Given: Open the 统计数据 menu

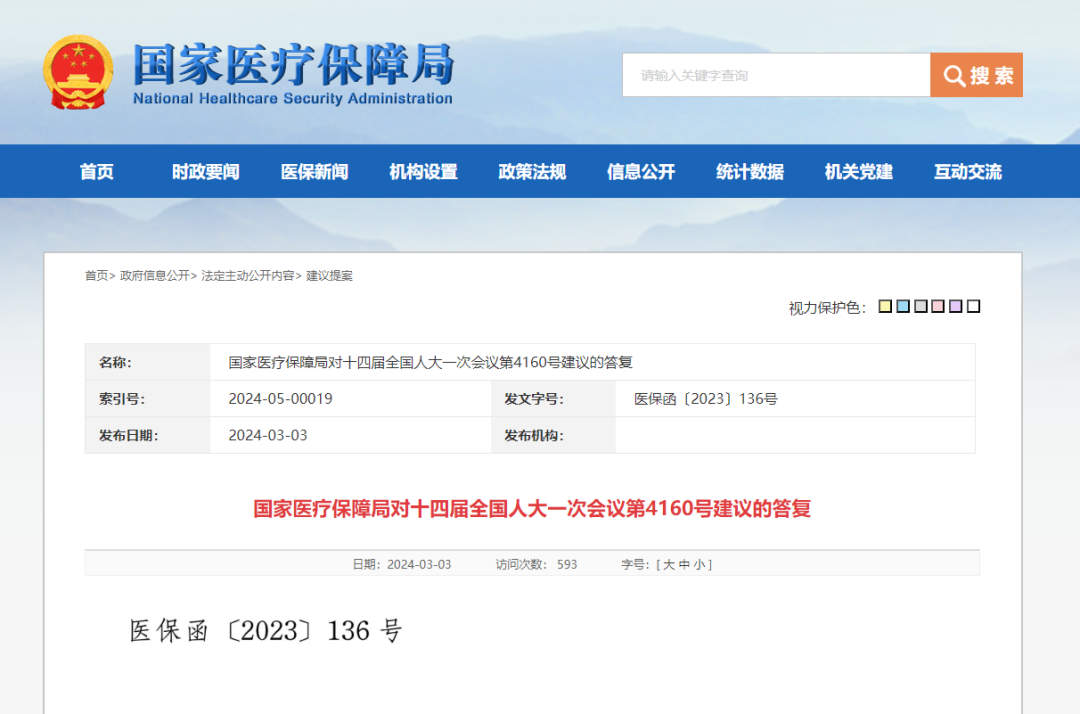Looking at the screenshot, I should [x=750, y=172].
